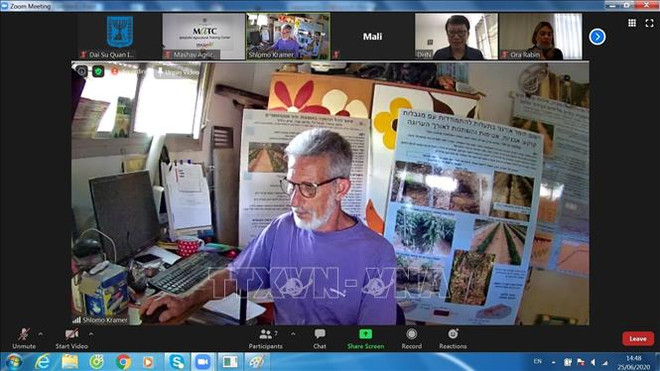This screenshot has height=371, width=660.
Task: Click the green Share Screen icon
Action: point(365,334)
